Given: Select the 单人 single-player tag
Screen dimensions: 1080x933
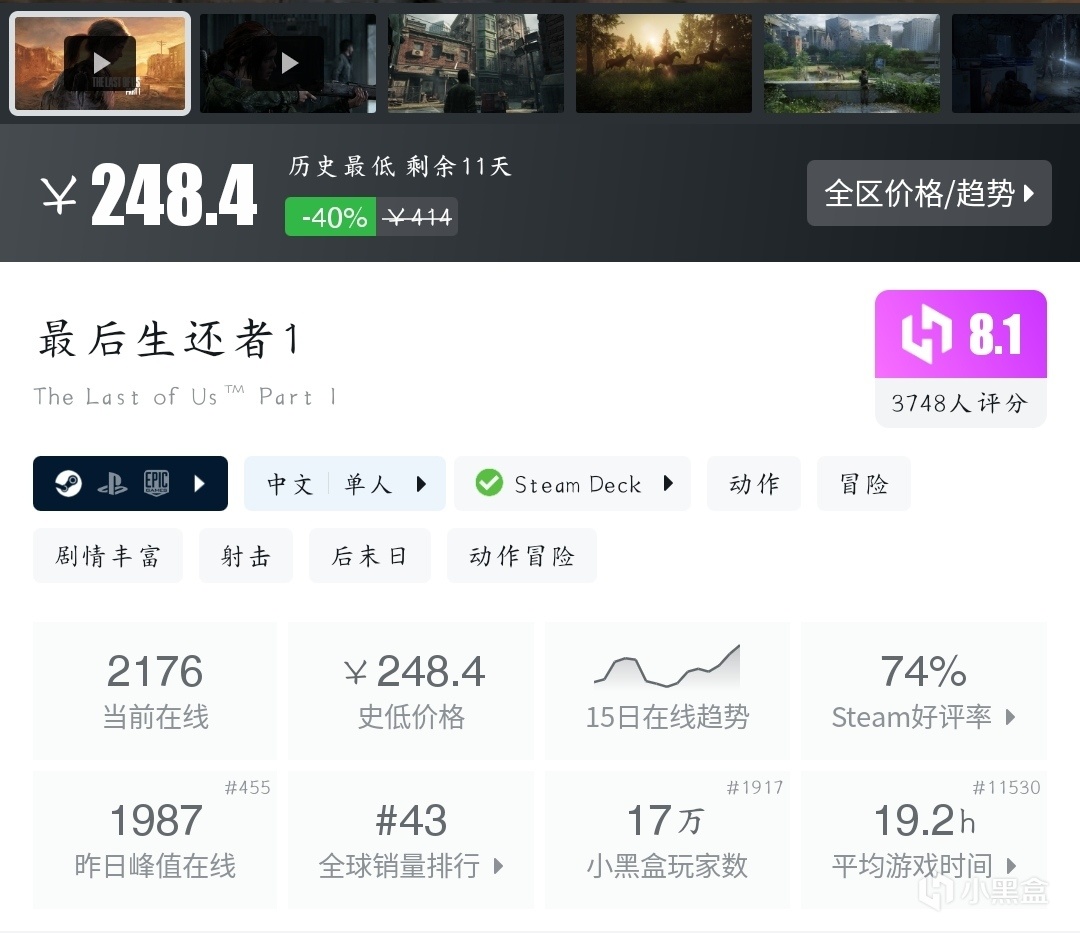Looking at the screenshot, I should [368, 484].
